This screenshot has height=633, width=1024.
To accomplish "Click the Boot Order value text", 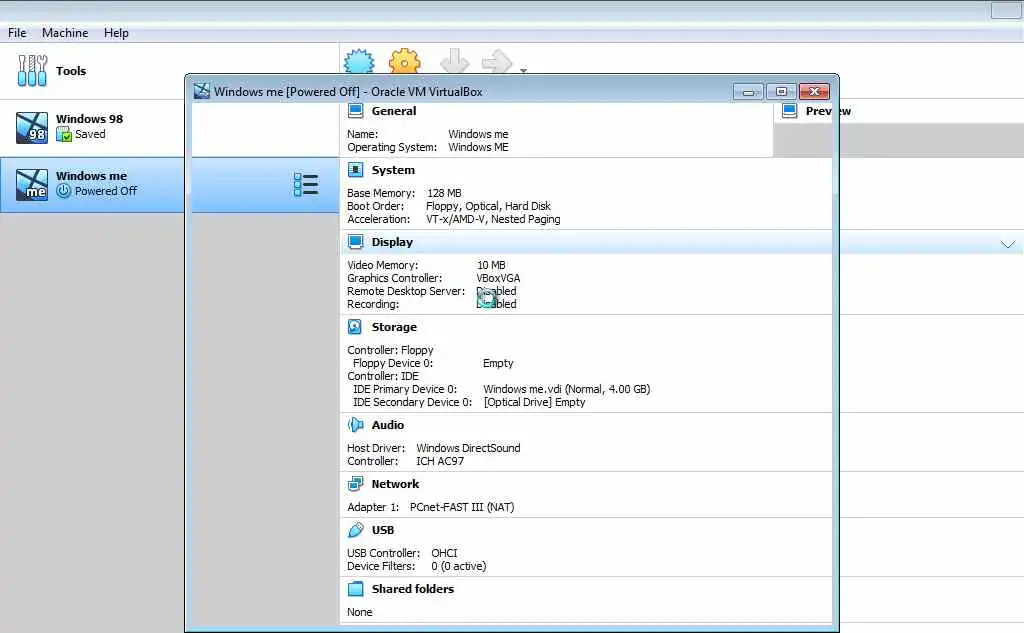I will (x=488, y=206).
